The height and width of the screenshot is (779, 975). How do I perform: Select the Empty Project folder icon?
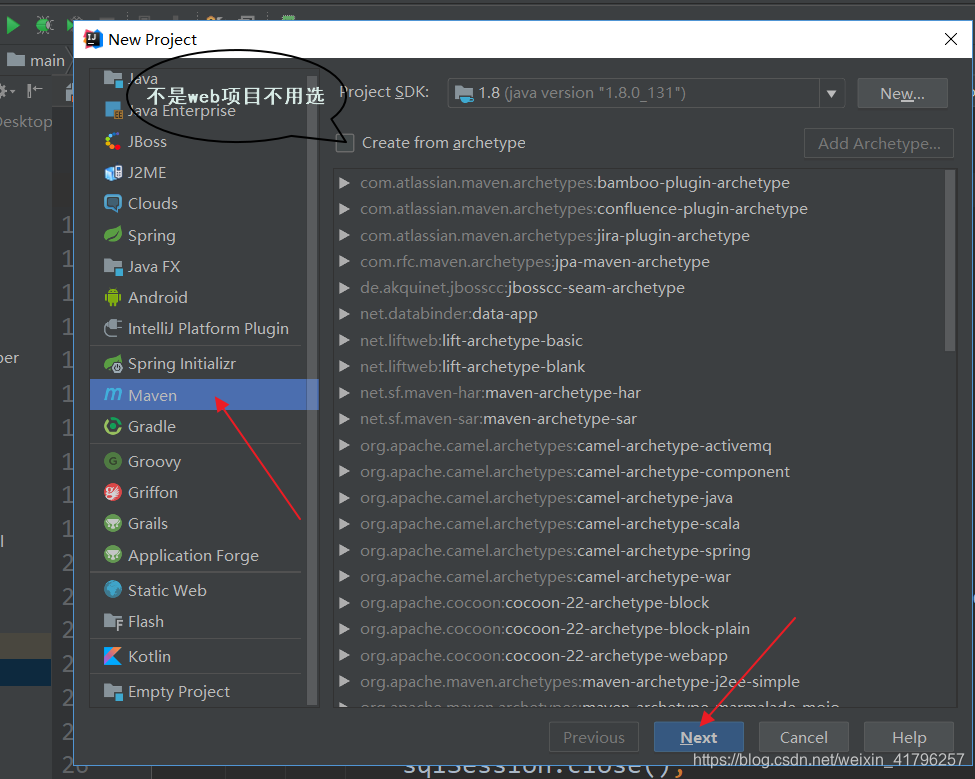pyautogui.click(x=113, y=691)
